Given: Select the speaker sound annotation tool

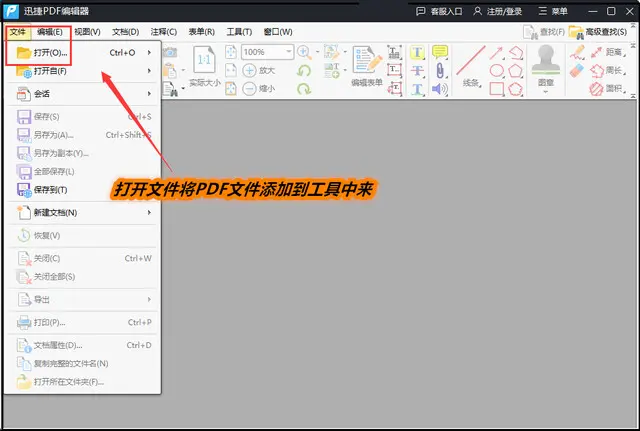Looking at the screenshot, I should pyautogui.click(x=440, y=89).
